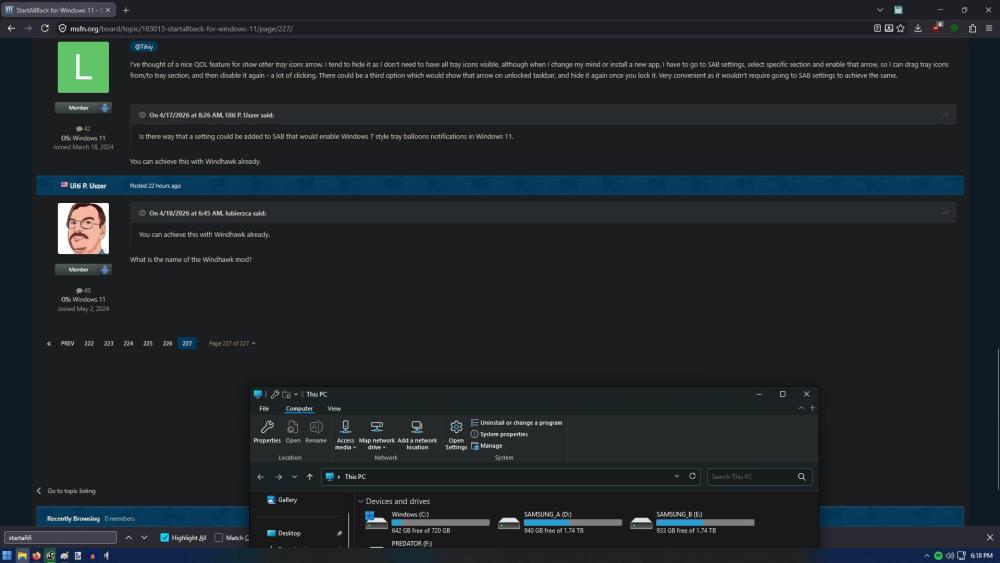Open Properties in the This PC ribbon
Screen dimensions: 1000x563
(x=267, y=432)
